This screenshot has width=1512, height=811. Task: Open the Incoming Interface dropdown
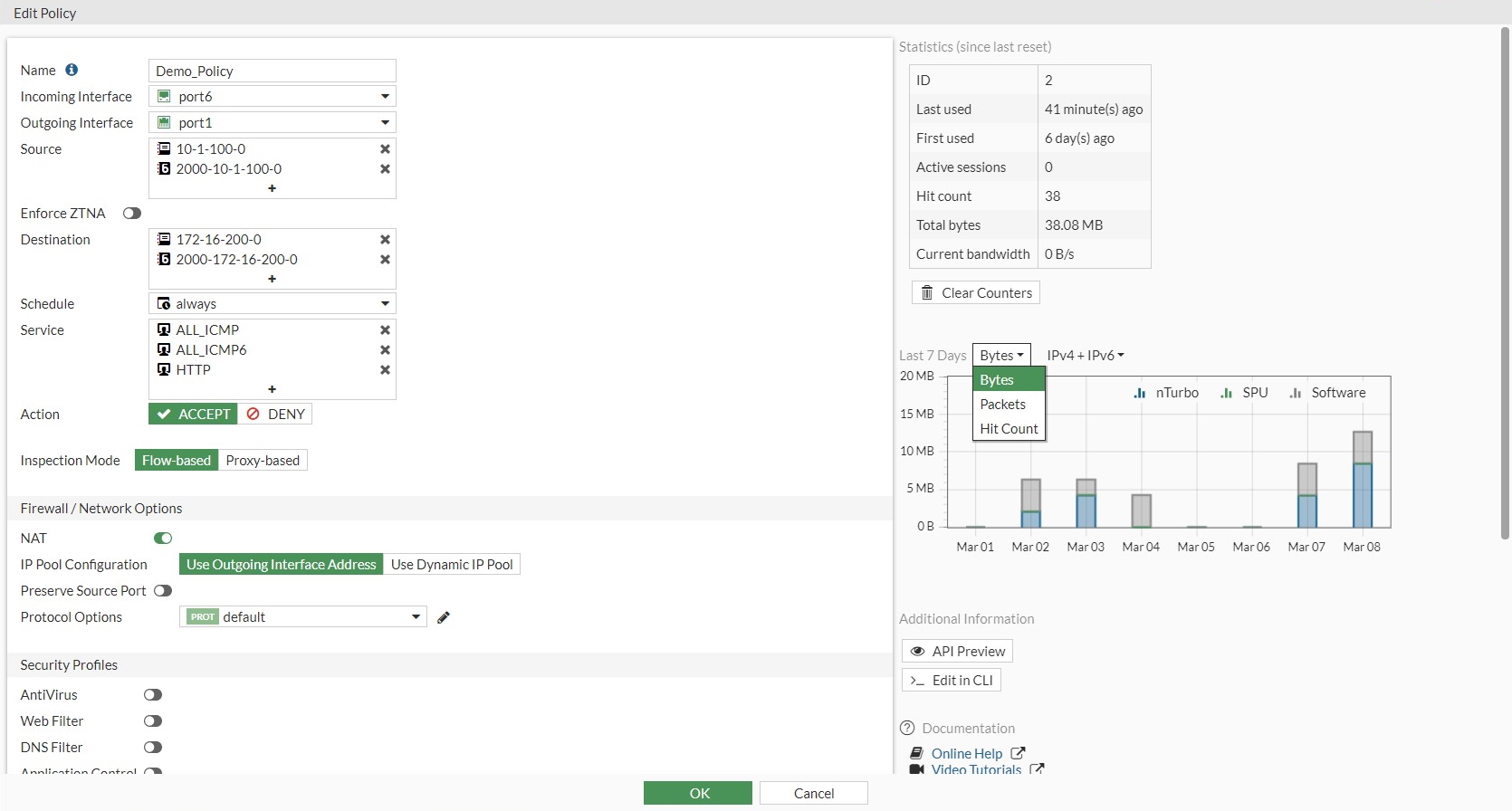pos(272,96)
